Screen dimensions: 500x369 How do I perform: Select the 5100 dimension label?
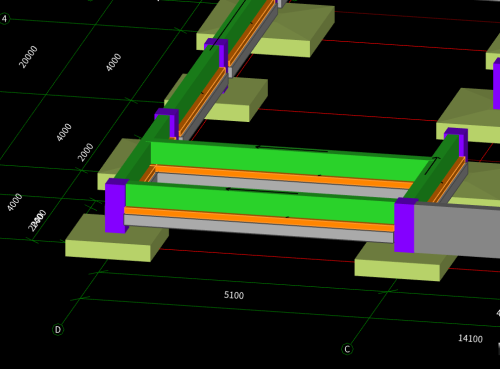234,295
